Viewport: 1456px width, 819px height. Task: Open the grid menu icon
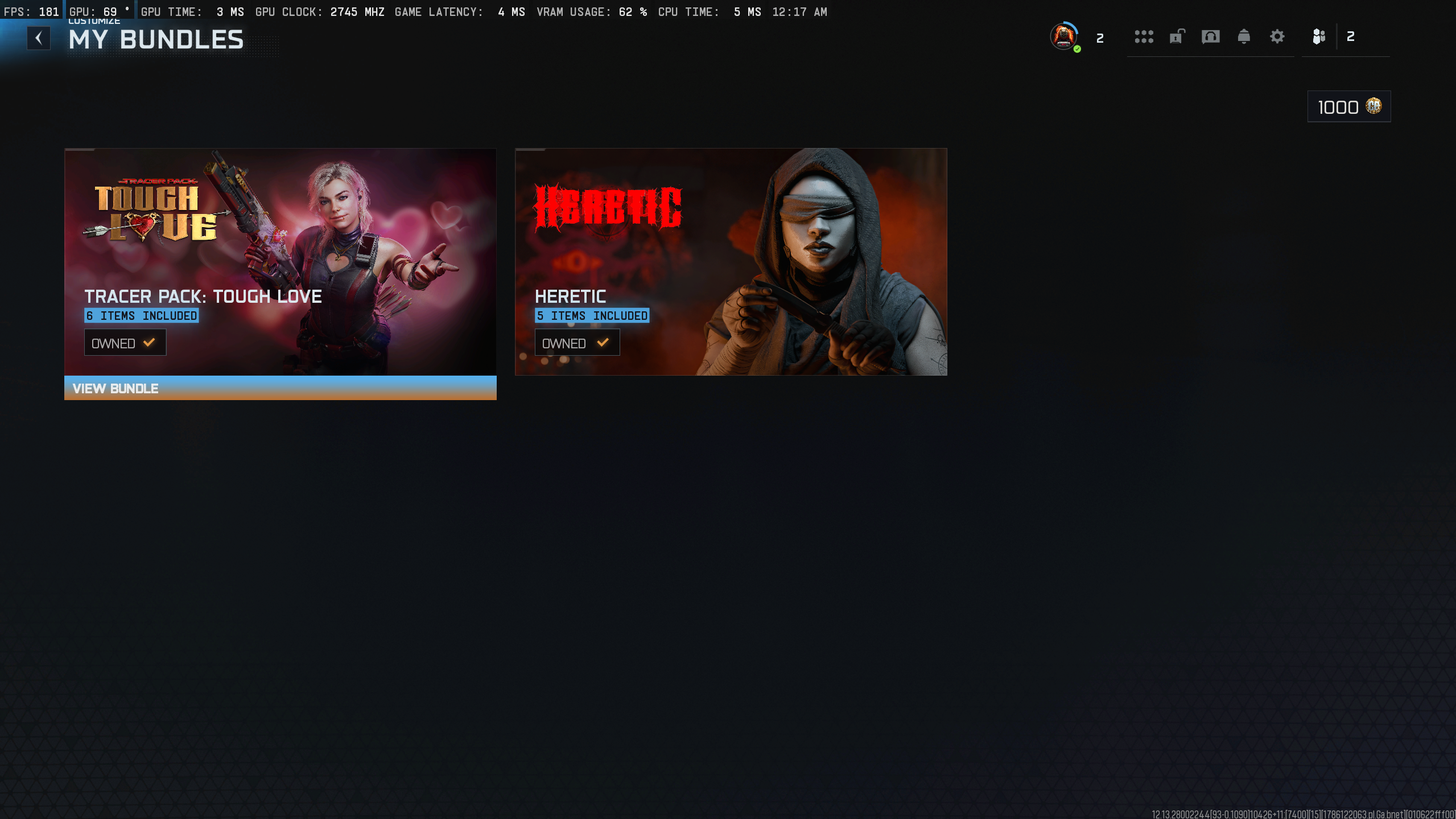pos(1144,37)
